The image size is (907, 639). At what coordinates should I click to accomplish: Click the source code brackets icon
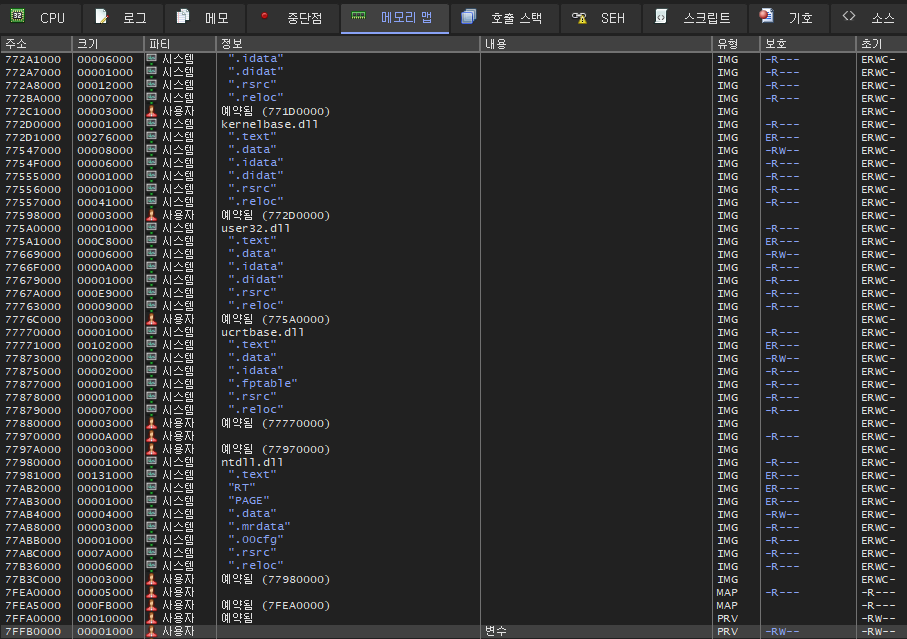click(x=849, y=16)
